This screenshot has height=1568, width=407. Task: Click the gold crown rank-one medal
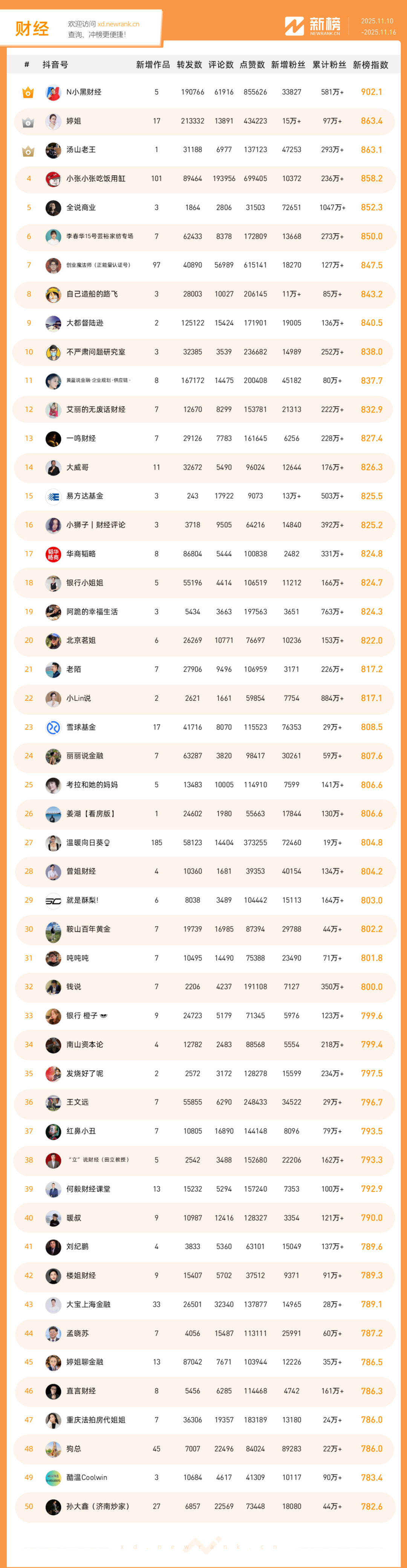click(x=28, y=92)
